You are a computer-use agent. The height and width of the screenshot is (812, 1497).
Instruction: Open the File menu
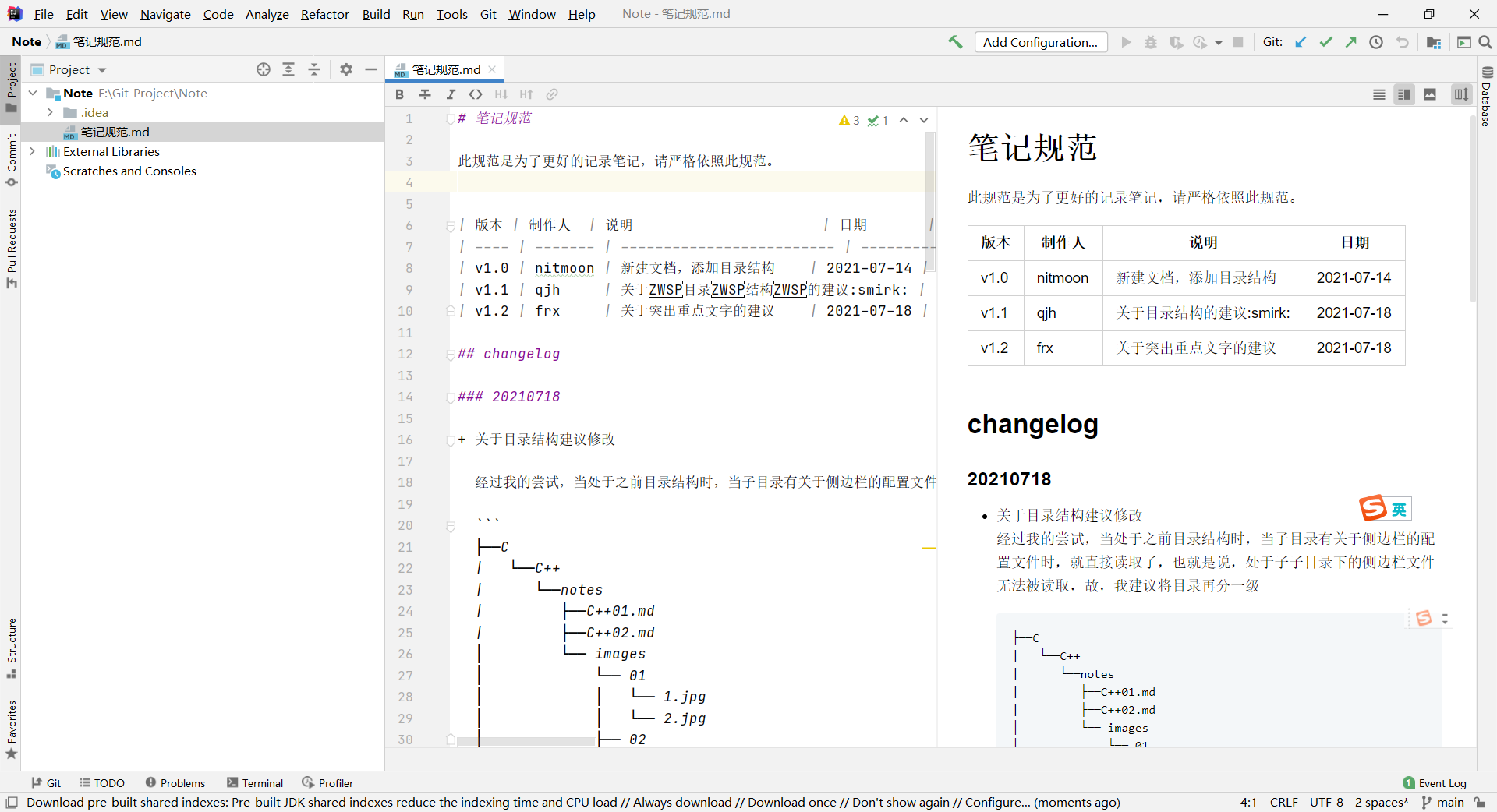tap(44, 14)
